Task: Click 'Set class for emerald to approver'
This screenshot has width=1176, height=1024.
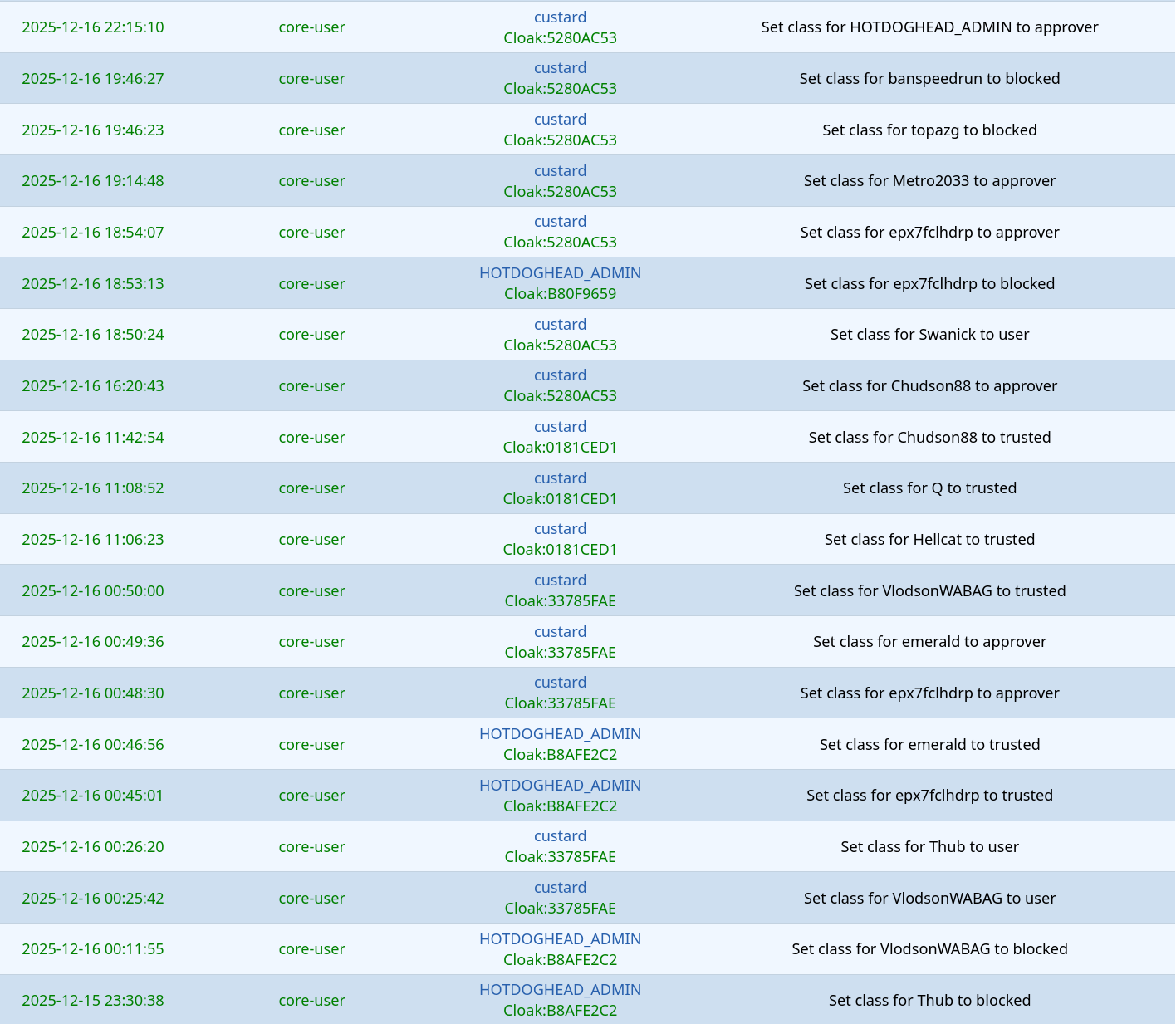Action: coord(929,642)
